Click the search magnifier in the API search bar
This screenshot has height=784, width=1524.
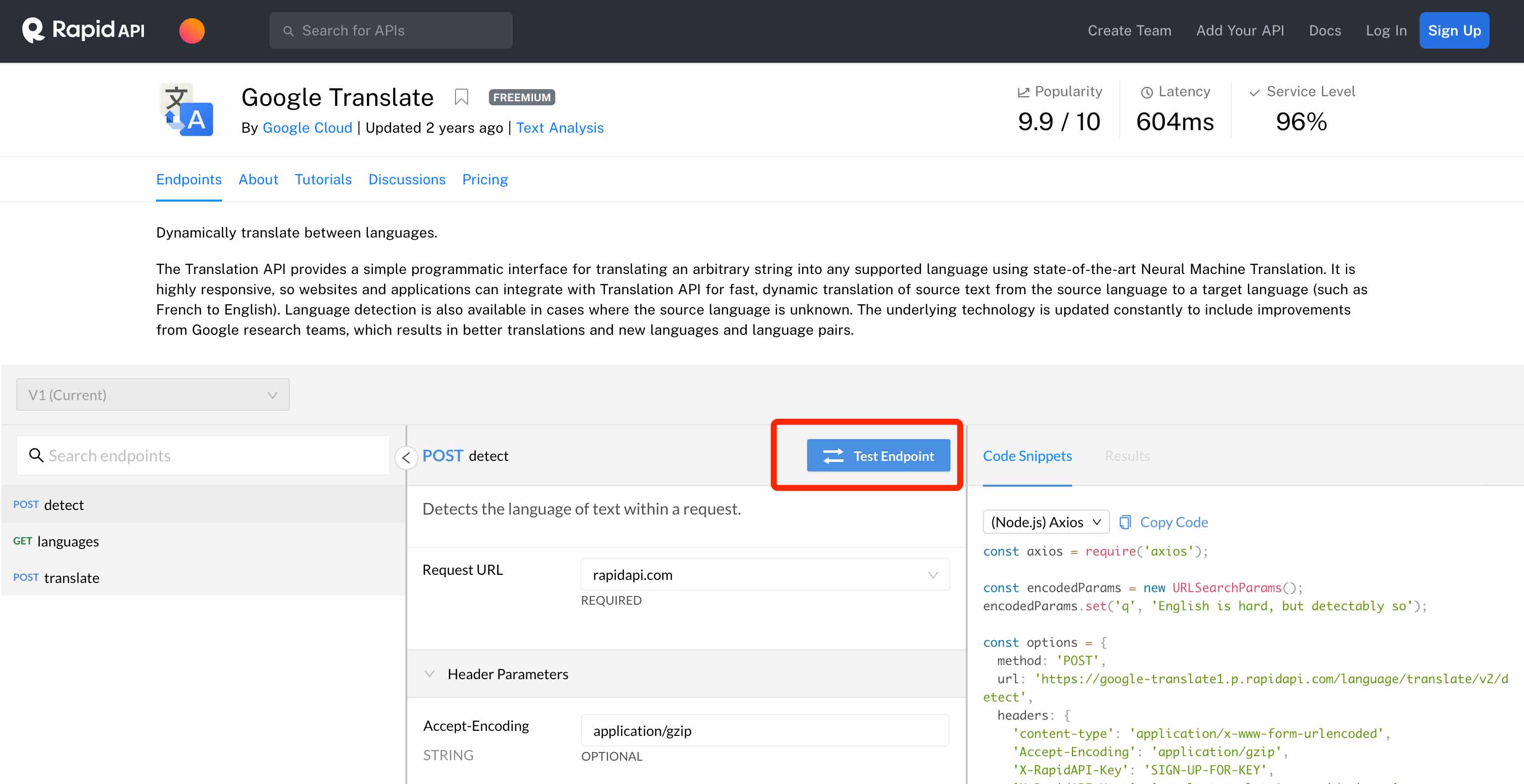pyautogui.click(x=288, y=31)
